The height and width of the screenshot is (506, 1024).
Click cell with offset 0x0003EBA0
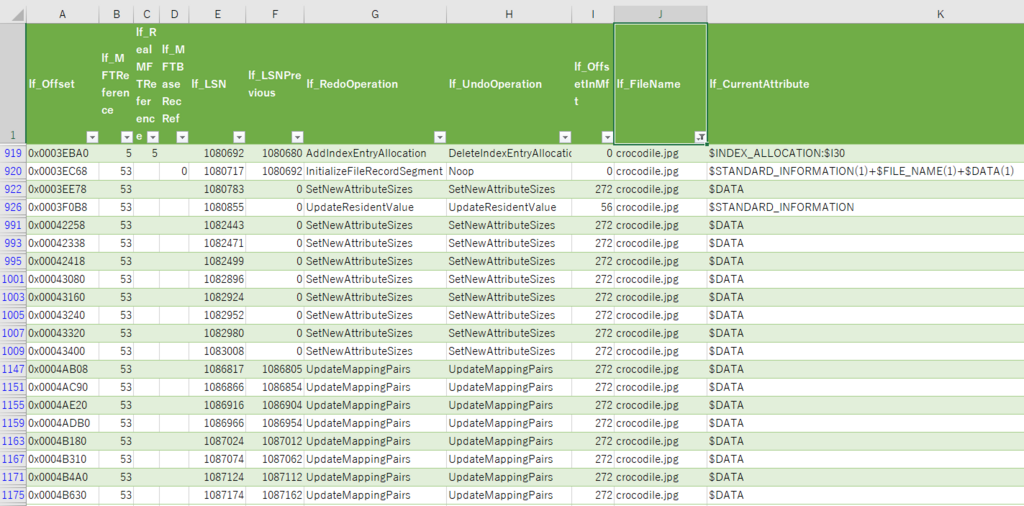[x=63, y=153]
